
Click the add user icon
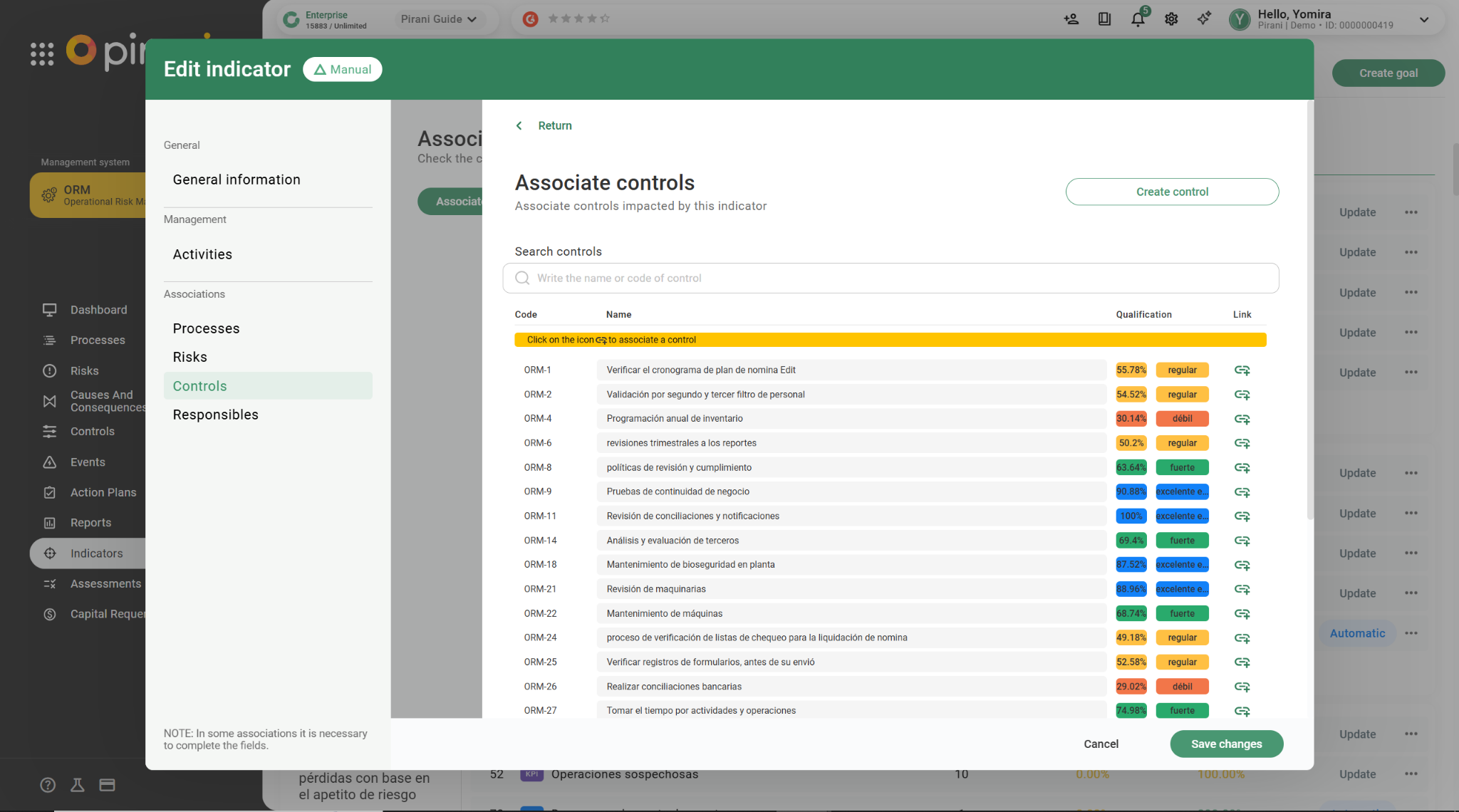pyautogui.click(x=1071, y=19)
